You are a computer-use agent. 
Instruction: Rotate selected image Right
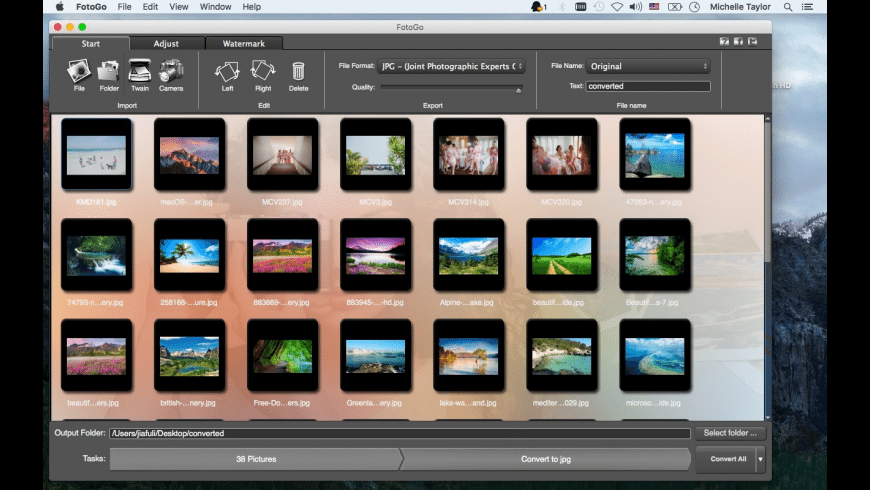click(x=263, y=75)
